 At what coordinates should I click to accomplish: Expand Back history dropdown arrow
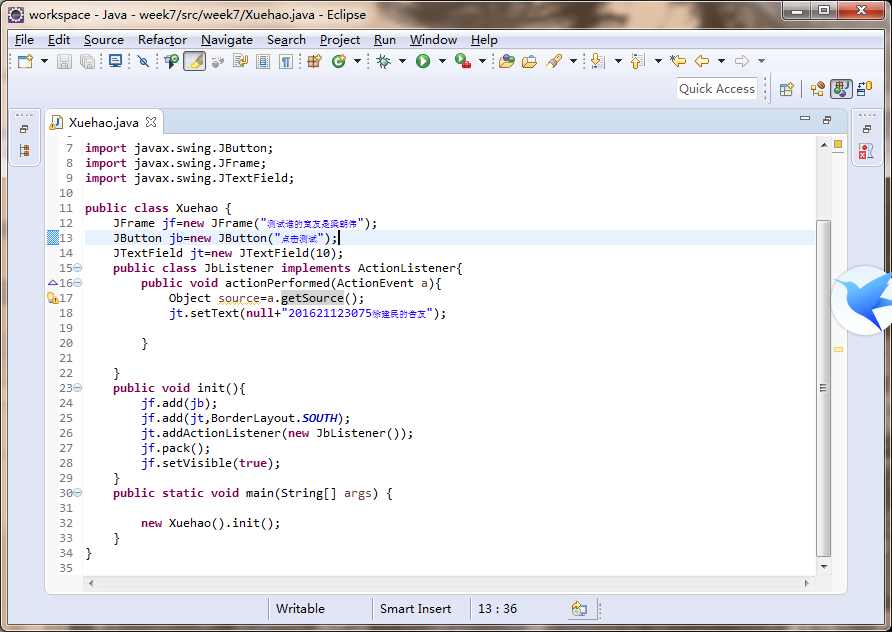[721, 61]
